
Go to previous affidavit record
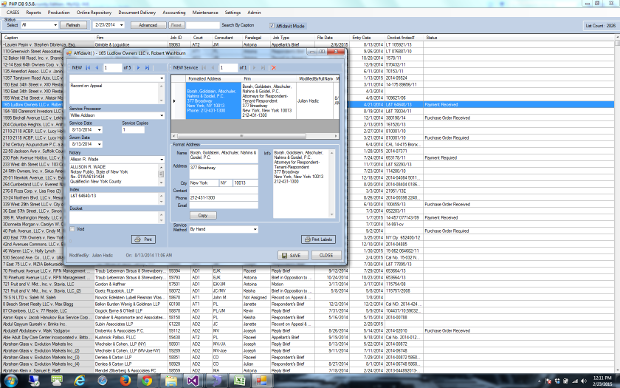tap(97, 68)
